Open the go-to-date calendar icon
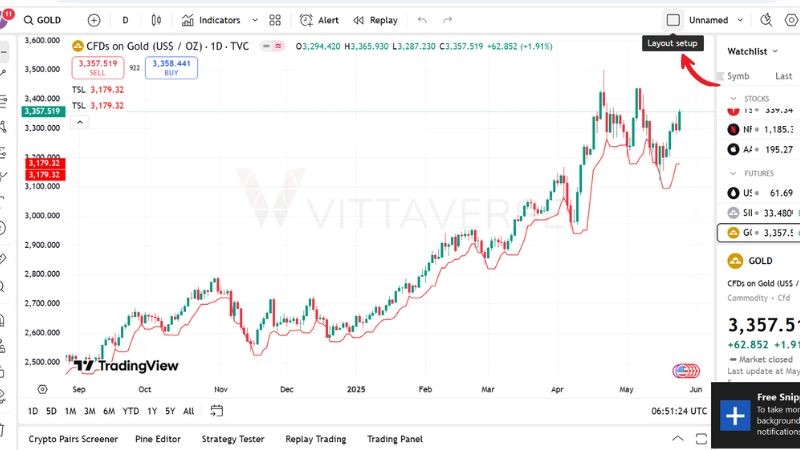 coord(217,411)
